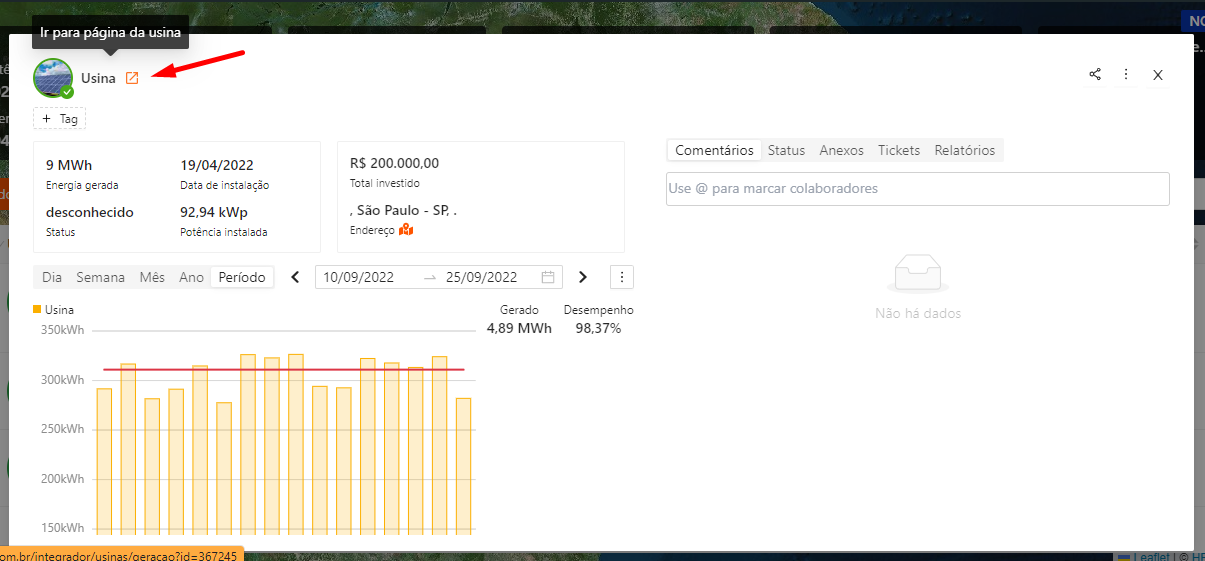Select the Ano period view
The height and width of the screenshot is (561, 1205).
coord(191,277)
